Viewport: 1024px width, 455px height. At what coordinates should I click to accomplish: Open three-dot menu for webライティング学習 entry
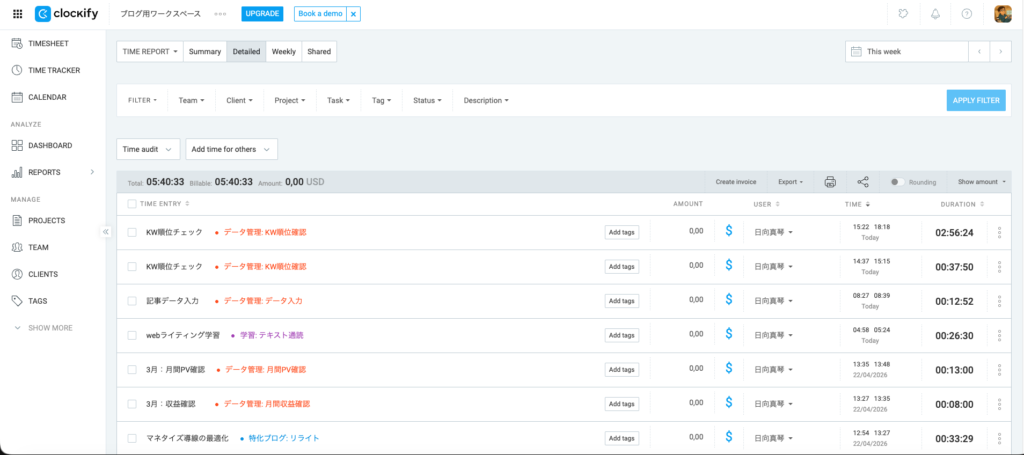coord(999,335)
